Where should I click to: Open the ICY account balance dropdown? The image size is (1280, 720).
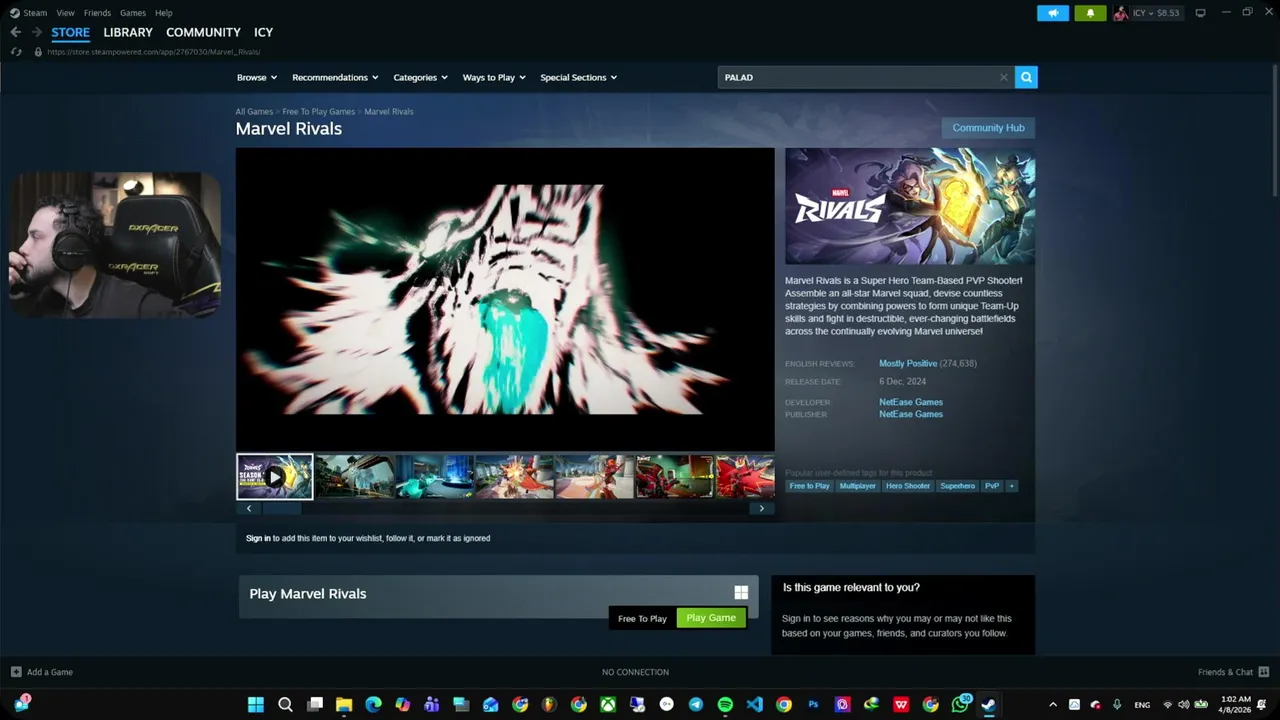click(1148, 13)
